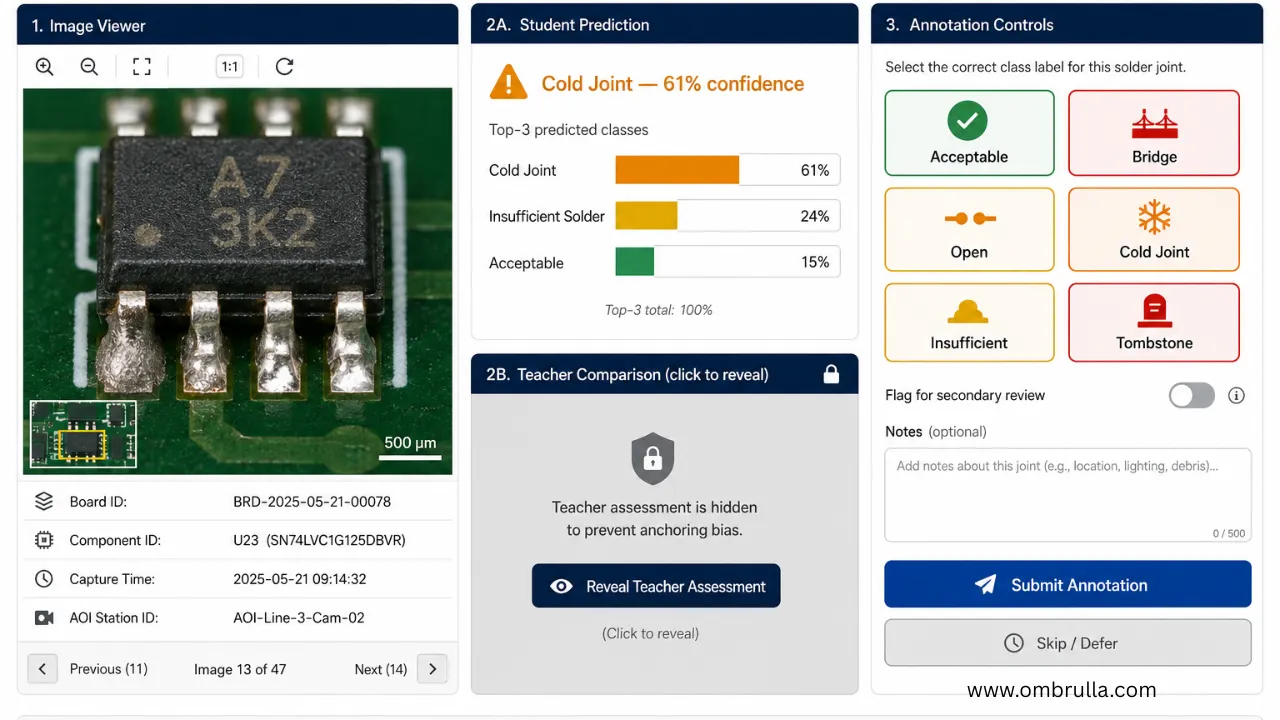Set image zoom to 1:1
Image resolution: width=1280 pixels, height=720 pixels.
[230, 67]
